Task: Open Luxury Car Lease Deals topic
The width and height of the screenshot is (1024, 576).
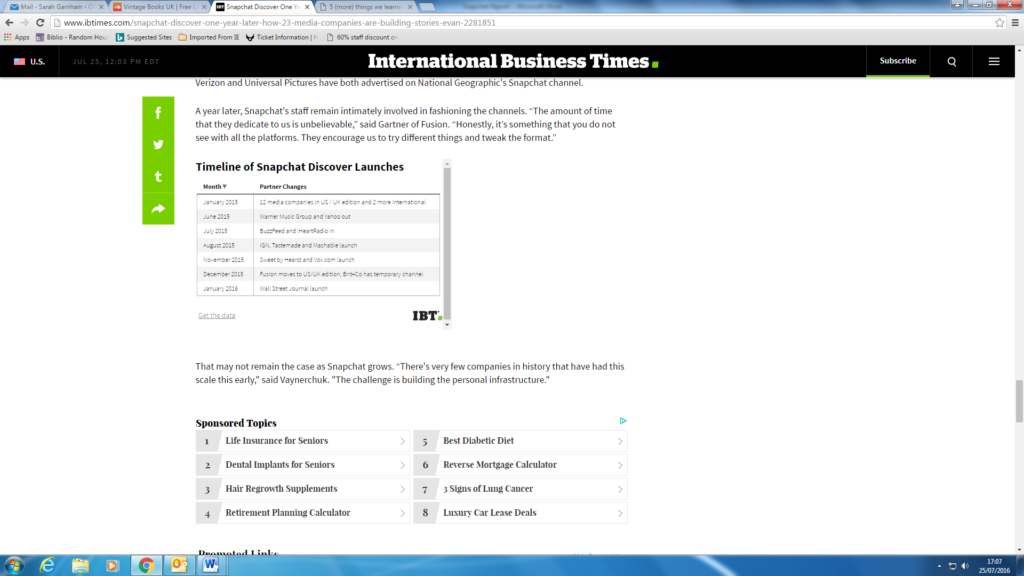Action: (x=520, y=513)
